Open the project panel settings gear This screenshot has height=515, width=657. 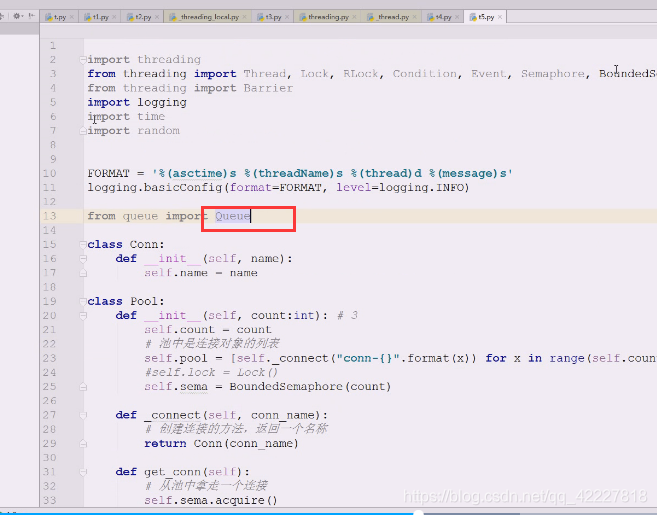(17, 16)
